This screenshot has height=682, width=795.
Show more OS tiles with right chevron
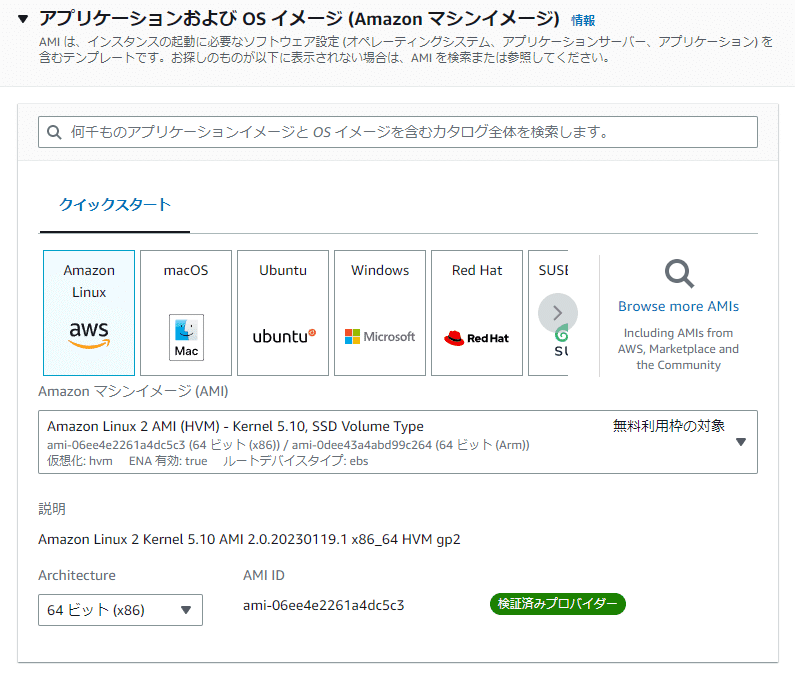pos(558,313)
